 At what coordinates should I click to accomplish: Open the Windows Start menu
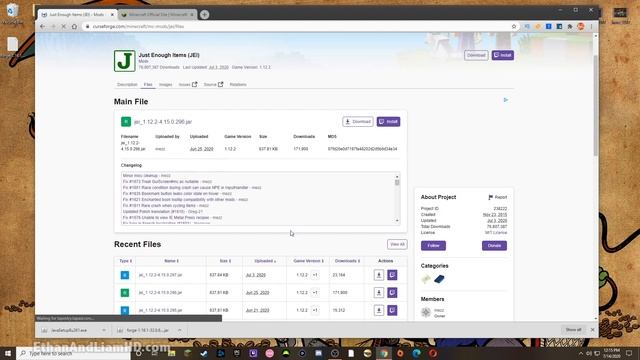click(x=8, y=353)
